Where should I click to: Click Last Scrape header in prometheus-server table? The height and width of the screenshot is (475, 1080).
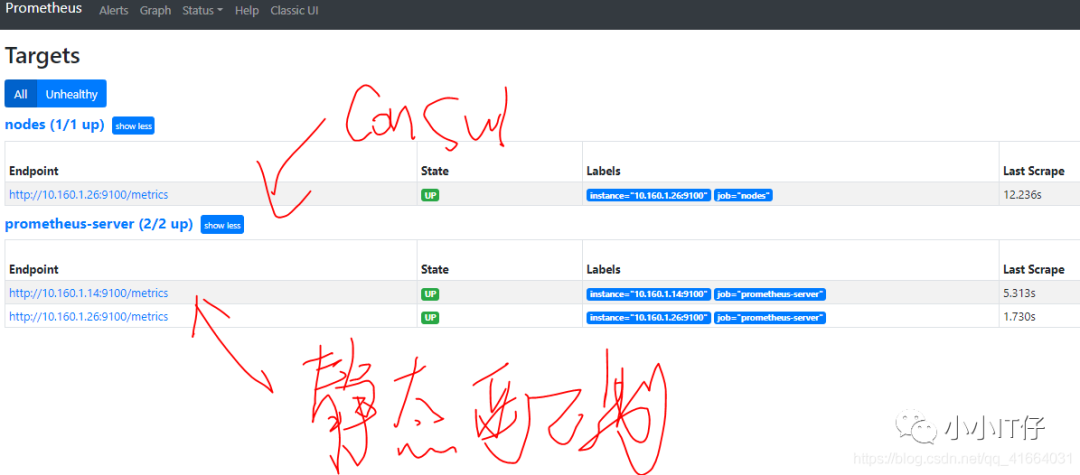[x=1034, y=269]
